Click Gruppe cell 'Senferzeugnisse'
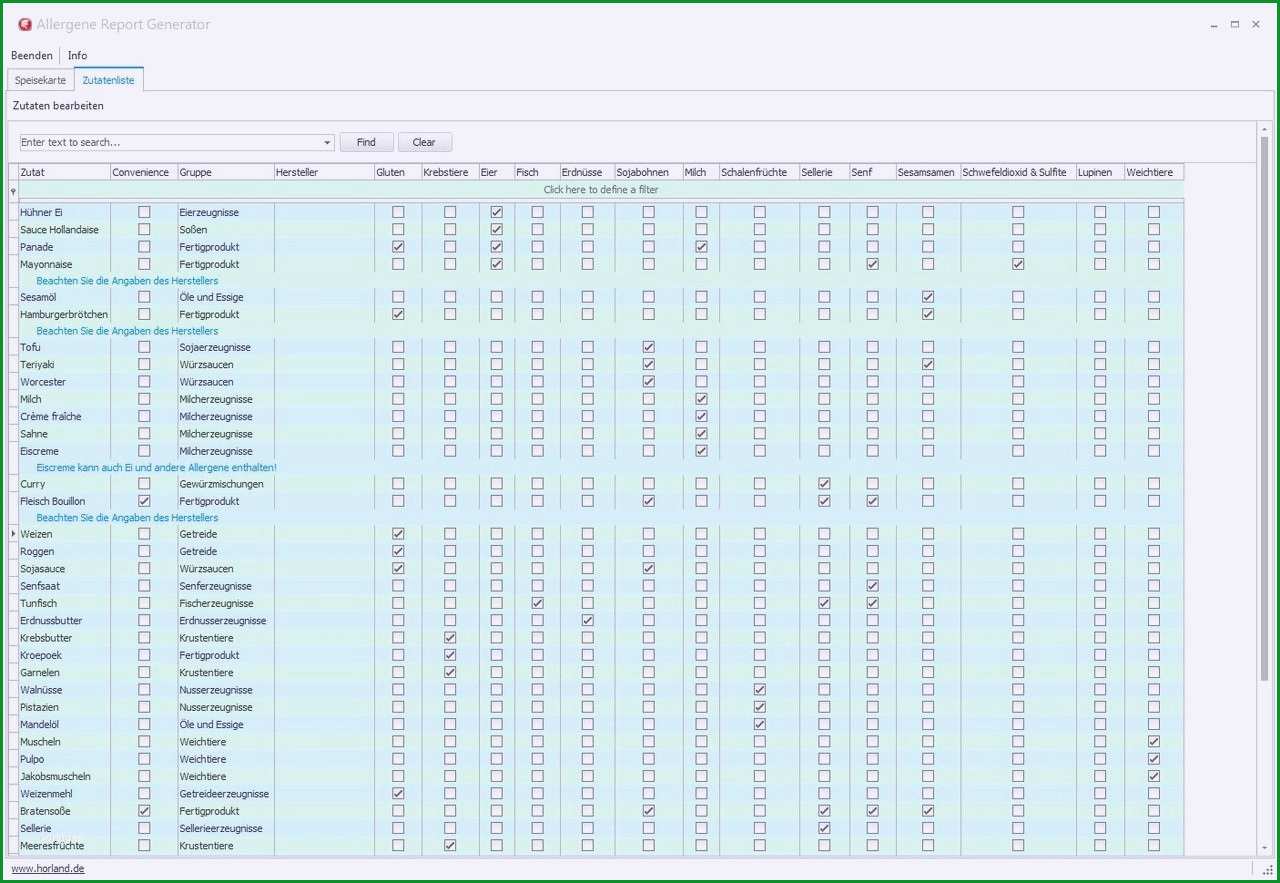This screenshot has height=883, width=1280. click(x=225, y=586)
